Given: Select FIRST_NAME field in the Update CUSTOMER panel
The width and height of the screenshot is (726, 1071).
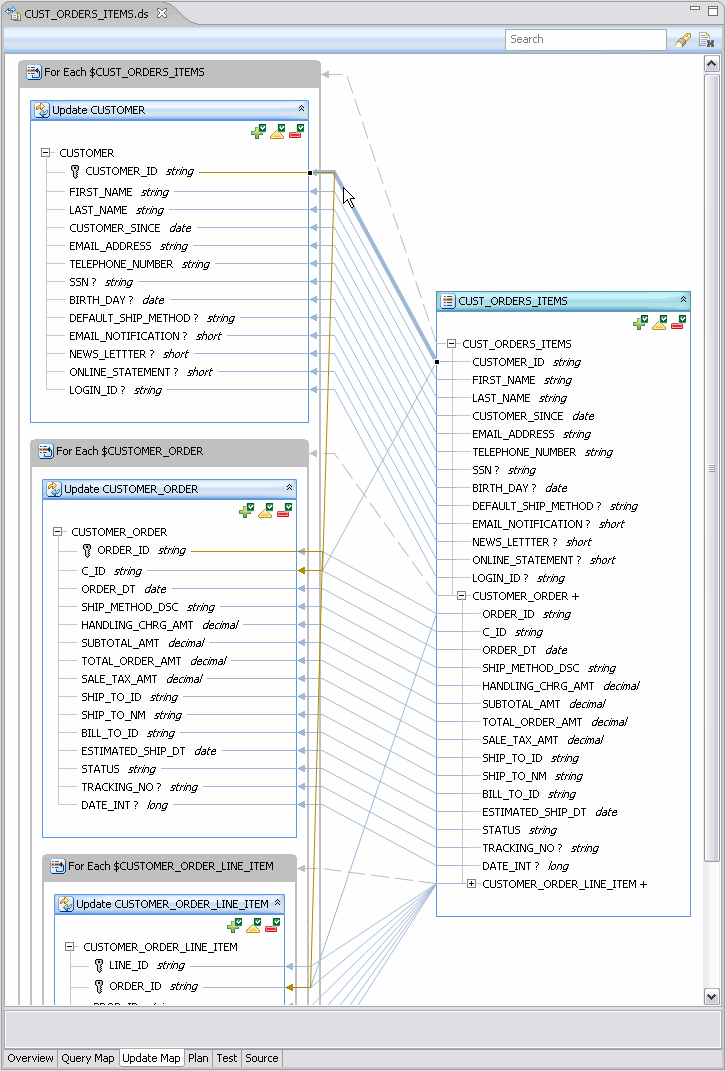Looking at the screenshot, I should click(100, 192).
